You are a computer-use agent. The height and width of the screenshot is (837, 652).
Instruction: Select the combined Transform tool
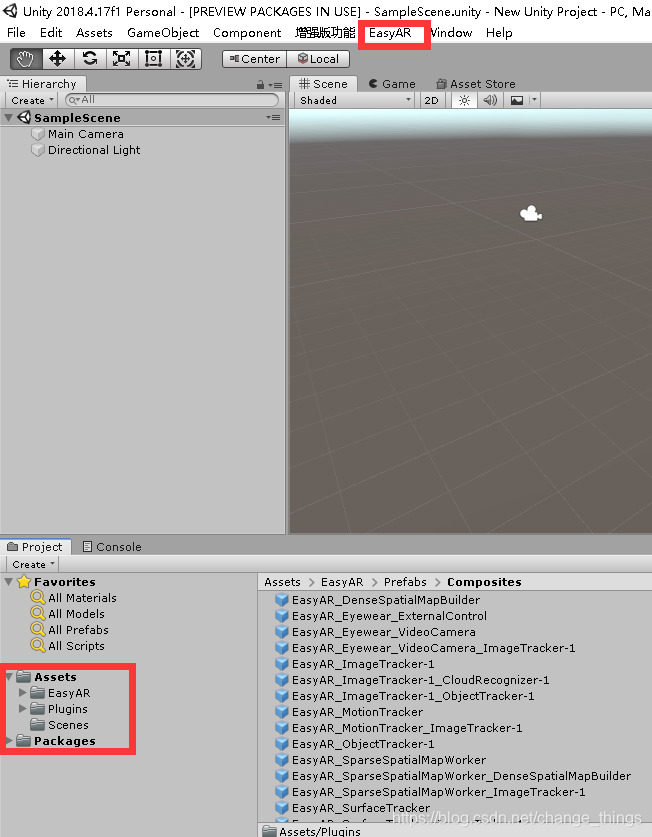pyautogui.click(x=185, y=59)
